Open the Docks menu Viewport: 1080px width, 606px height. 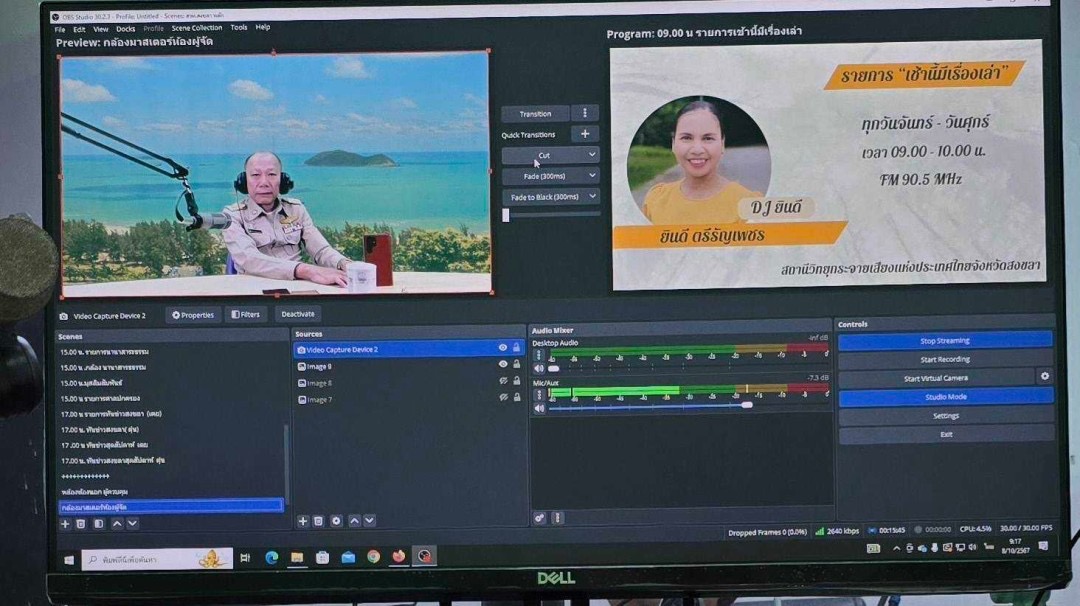[125, 28]
